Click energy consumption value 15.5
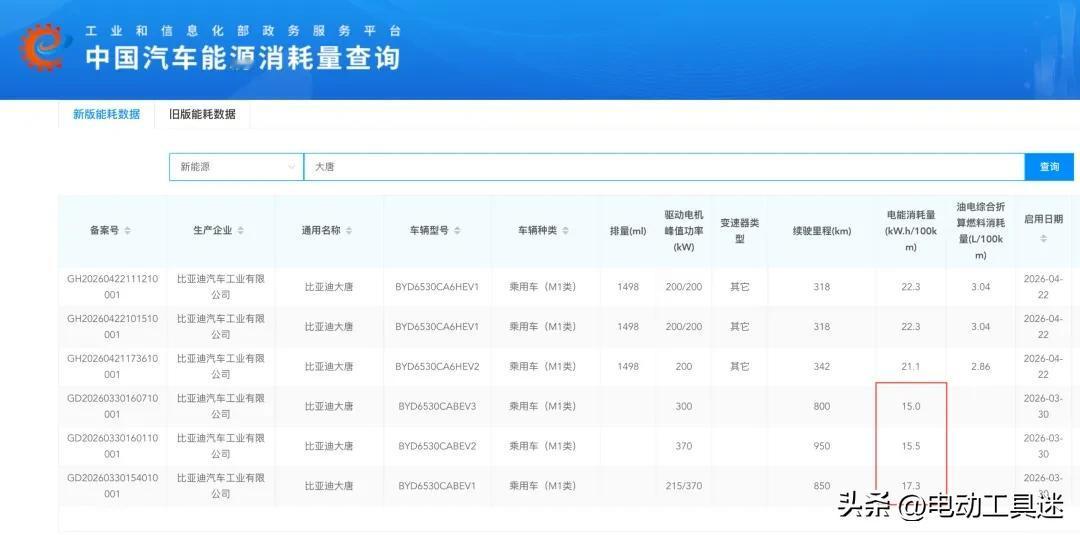 click(911, 446)
